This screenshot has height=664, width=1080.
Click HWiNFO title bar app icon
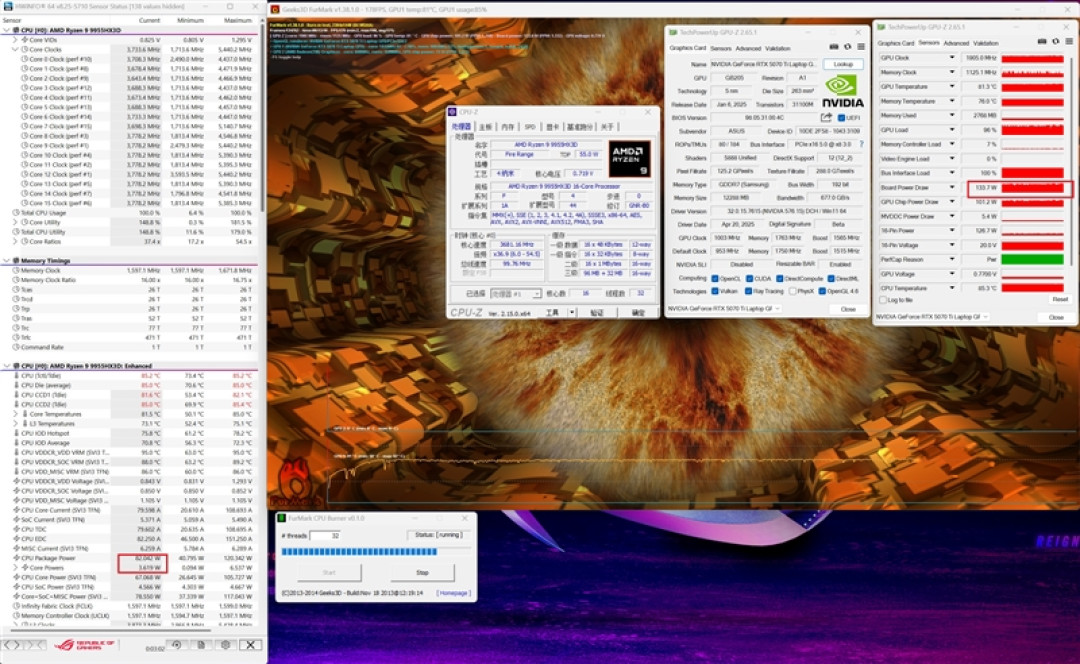pyautogui.click(x=7, y=6)
